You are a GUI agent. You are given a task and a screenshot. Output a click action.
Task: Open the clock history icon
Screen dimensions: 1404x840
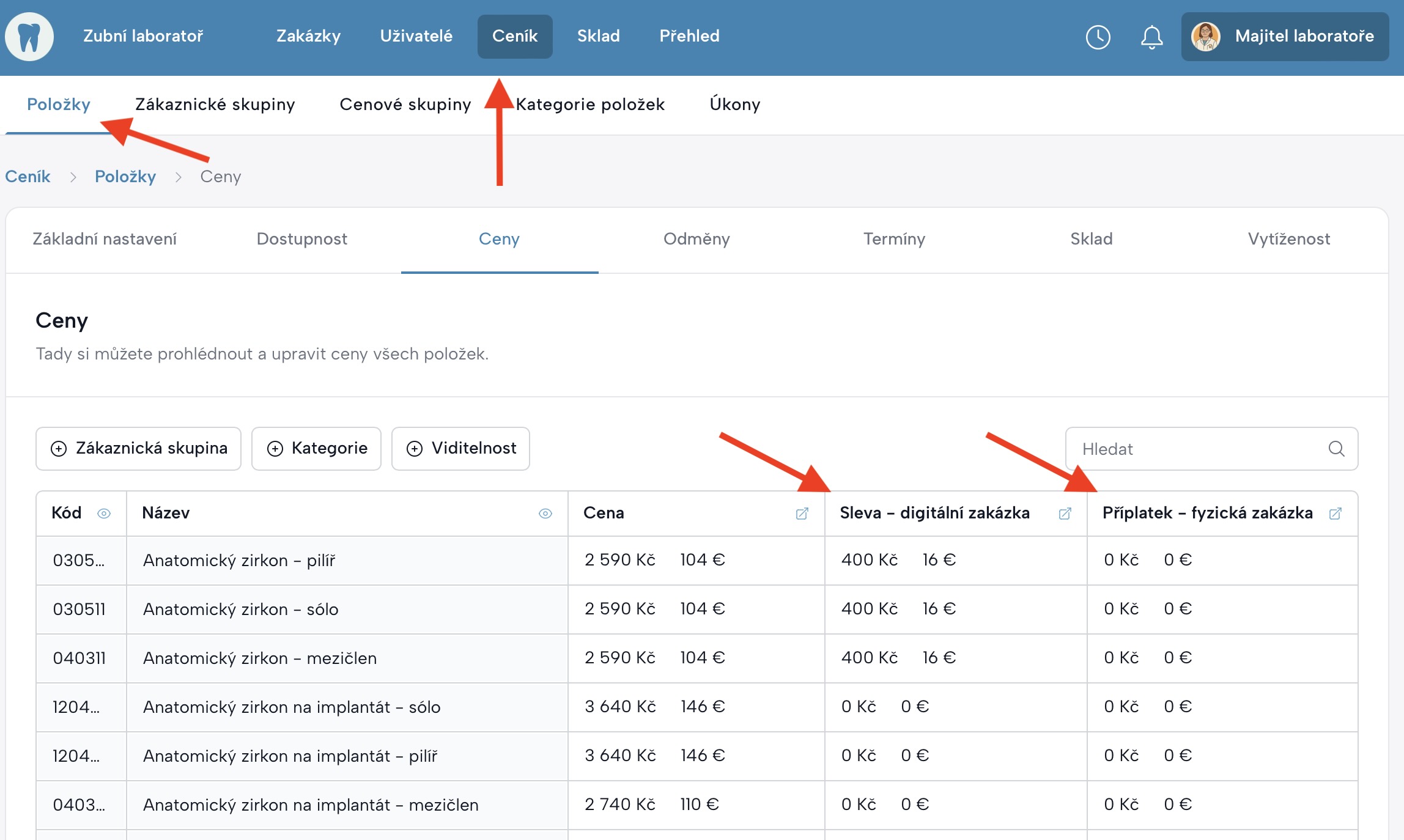1098,37
